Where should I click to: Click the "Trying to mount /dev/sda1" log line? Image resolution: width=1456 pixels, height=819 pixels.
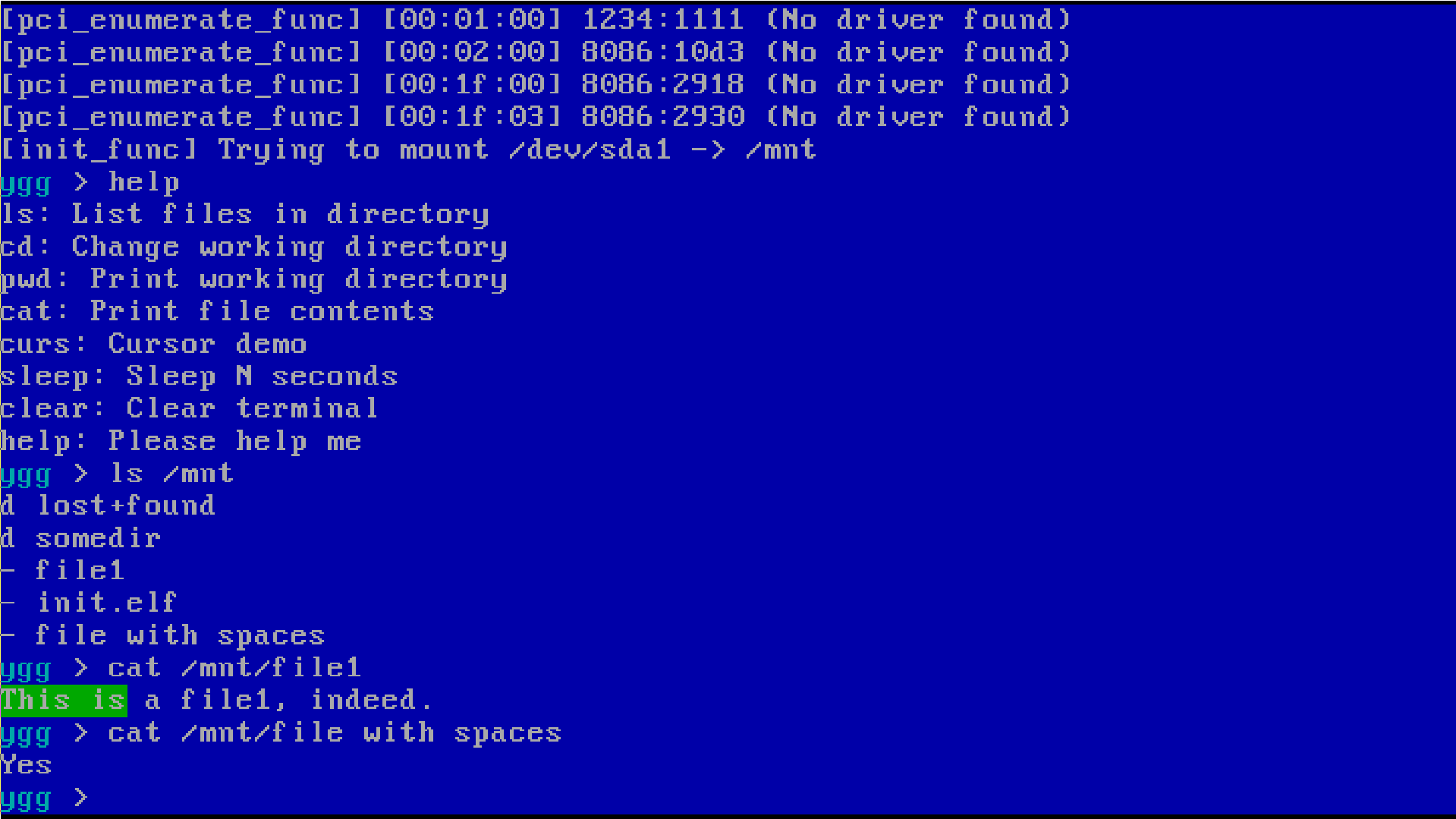point(408,150)
